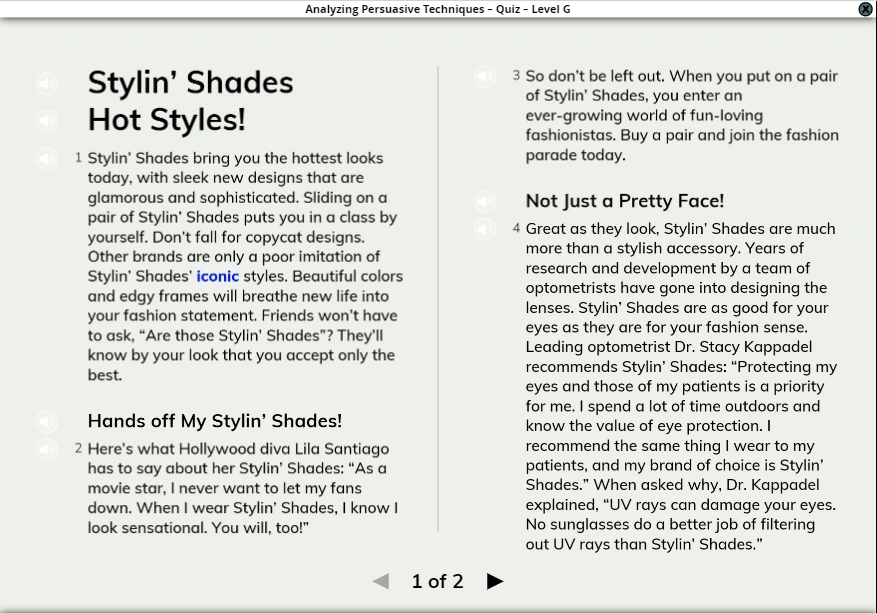Select the "Not Just a Pretty Face!" heading
The image size is (877, 613).
pos(624,200)
